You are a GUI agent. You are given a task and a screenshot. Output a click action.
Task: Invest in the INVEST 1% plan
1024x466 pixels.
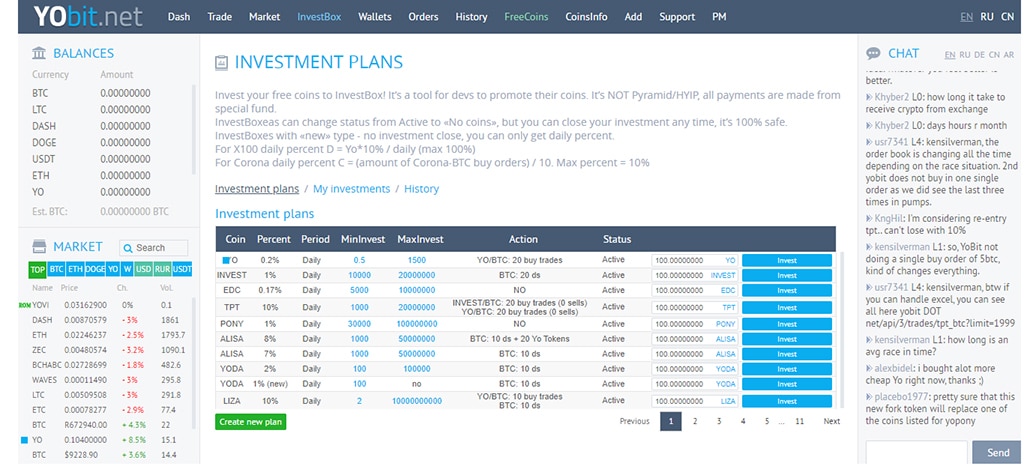click(x=787, y=275)
